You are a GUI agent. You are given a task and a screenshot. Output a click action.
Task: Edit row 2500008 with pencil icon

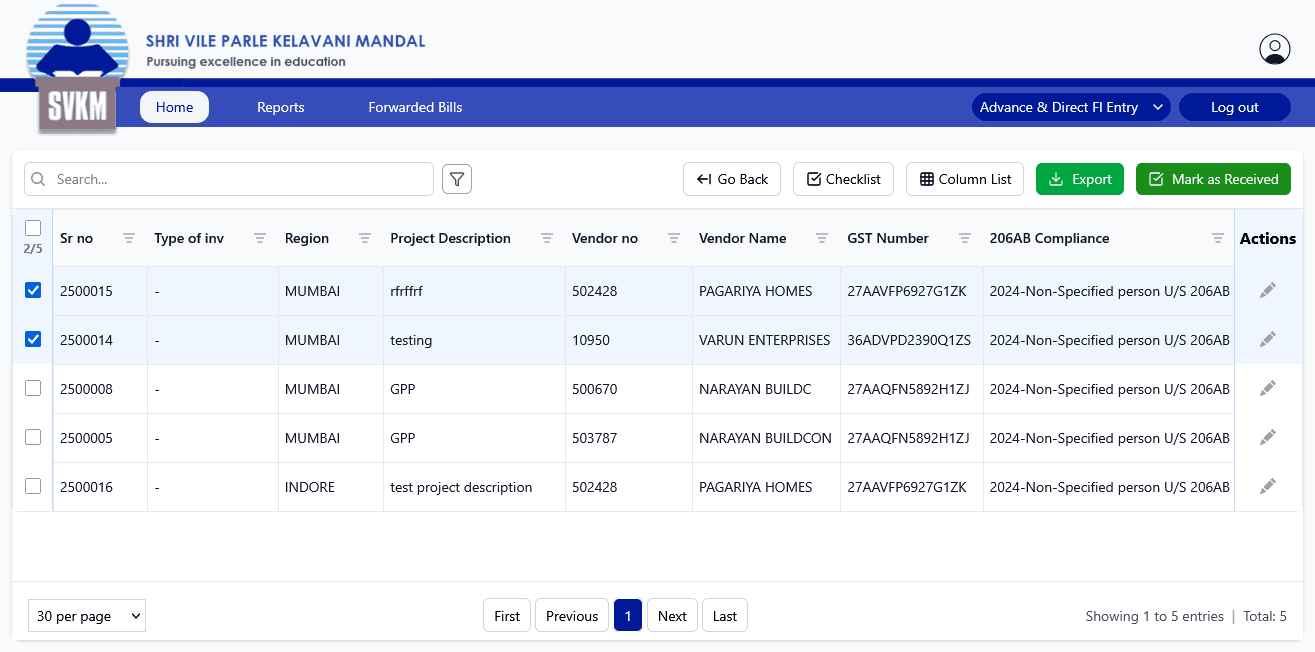point(1268,389)
